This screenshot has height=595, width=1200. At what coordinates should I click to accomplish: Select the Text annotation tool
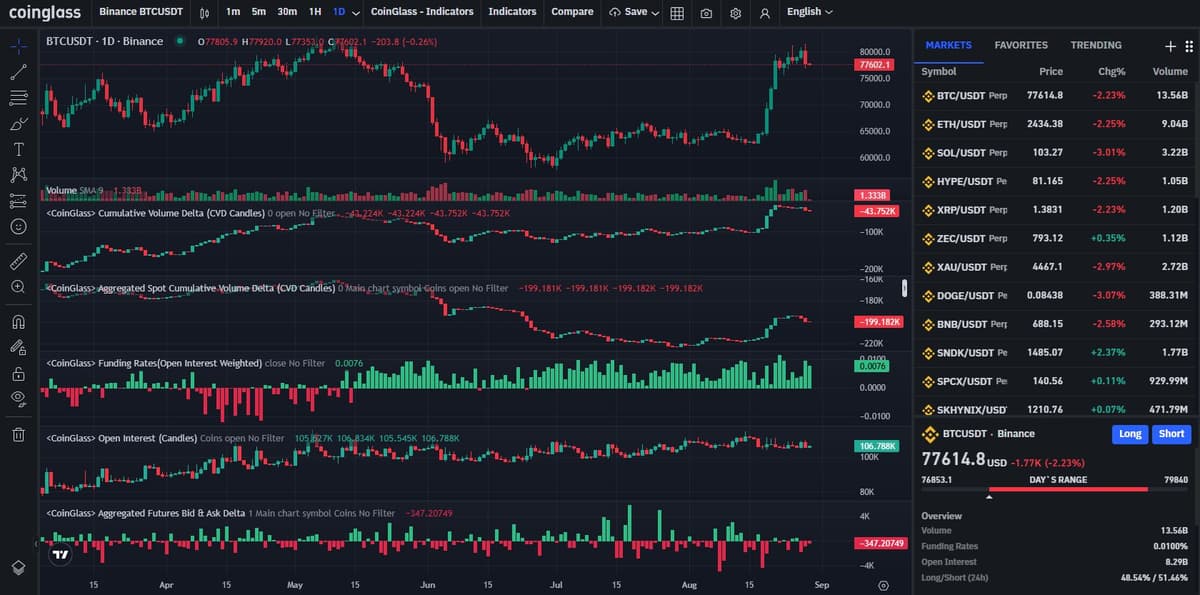tap(18, 149)
